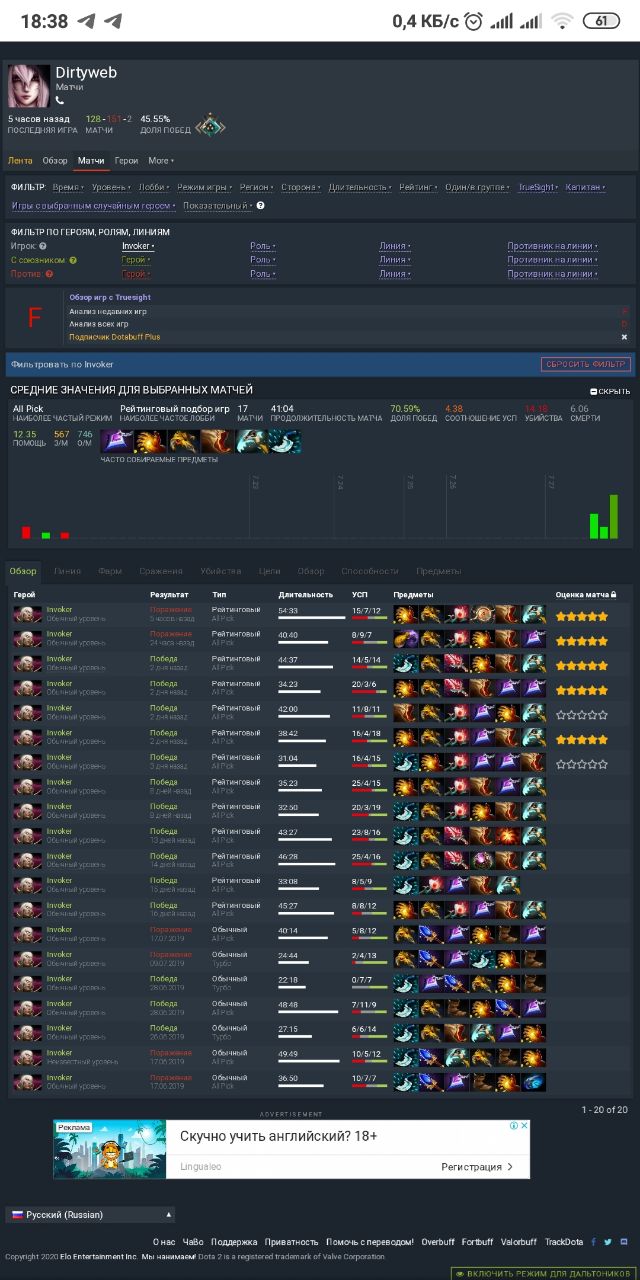
Task: Click the first match's five-star rating
Action: tap(582, 616)
